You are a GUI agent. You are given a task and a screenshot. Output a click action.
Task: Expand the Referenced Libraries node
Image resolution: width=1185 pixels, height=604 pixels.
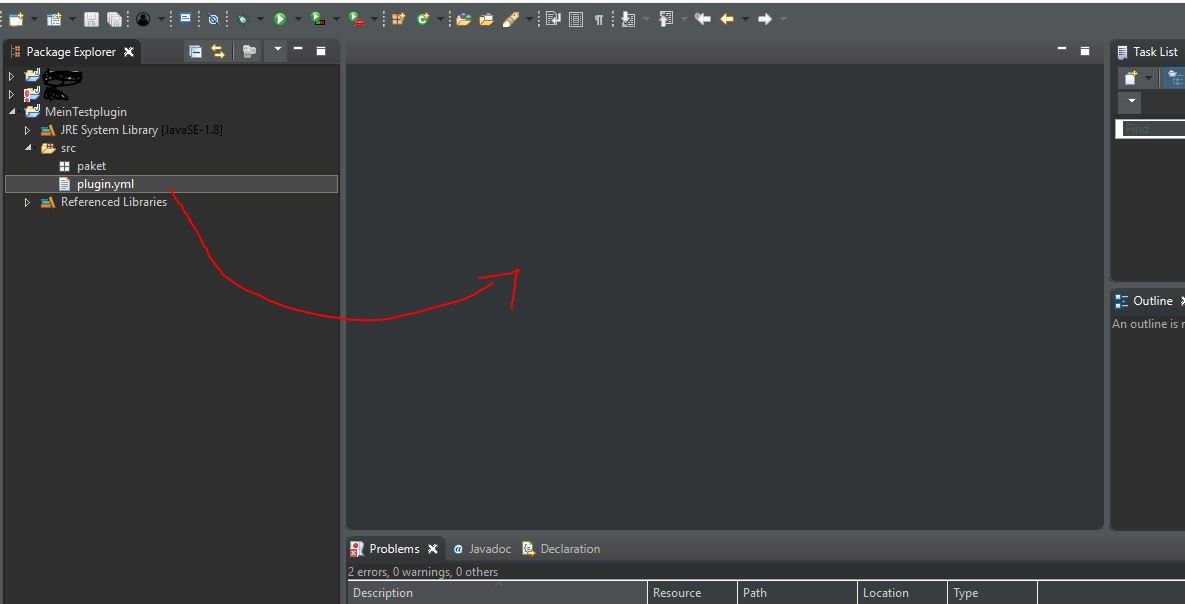pyautogui.click(x=27, y=203)
